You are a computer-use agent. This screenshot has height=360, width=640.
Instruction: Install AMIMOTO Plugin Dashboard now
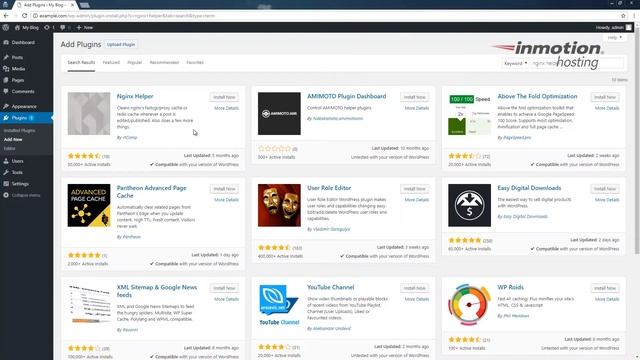pyautogui.click(x=415, y=97)
